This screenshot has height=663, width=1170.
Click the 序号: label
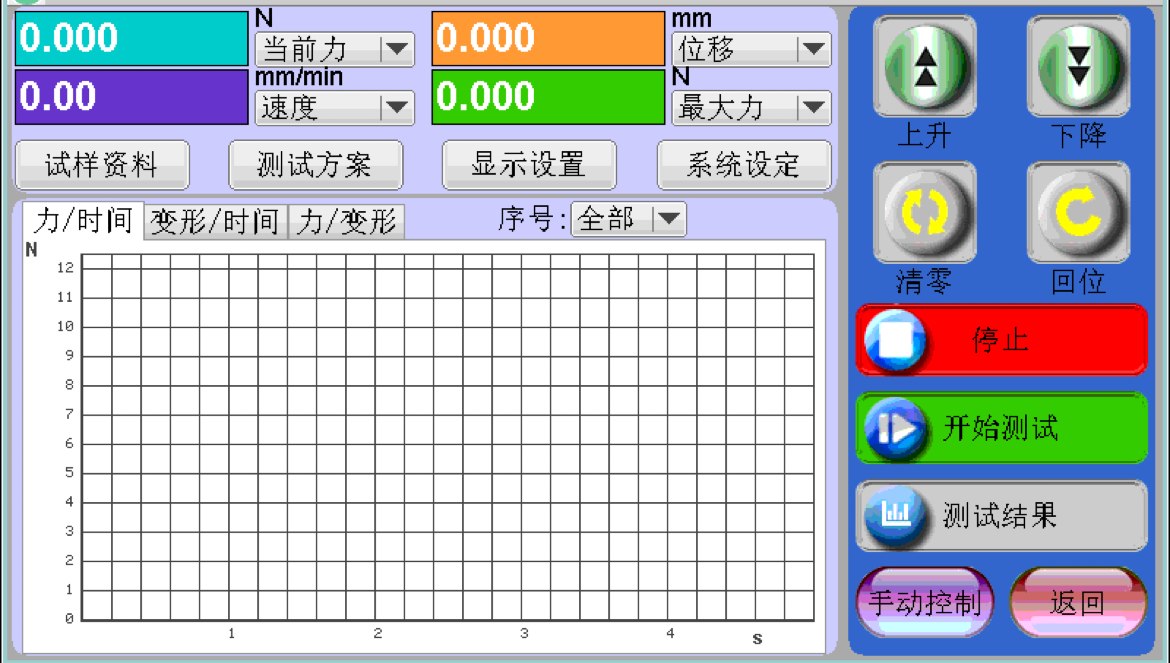click(x=533, y=219)
